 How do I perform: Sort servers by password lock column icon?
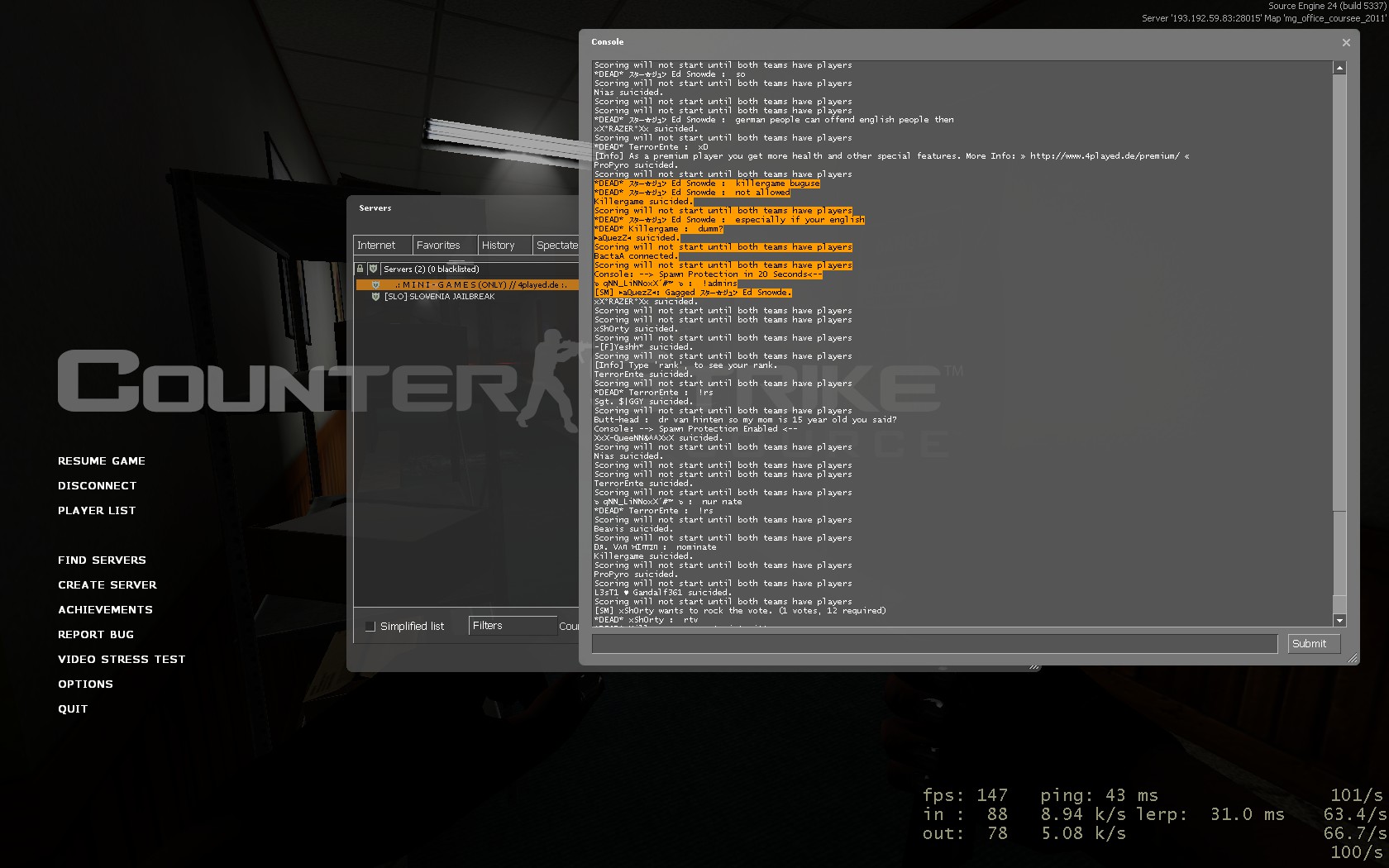pos(360,269)
